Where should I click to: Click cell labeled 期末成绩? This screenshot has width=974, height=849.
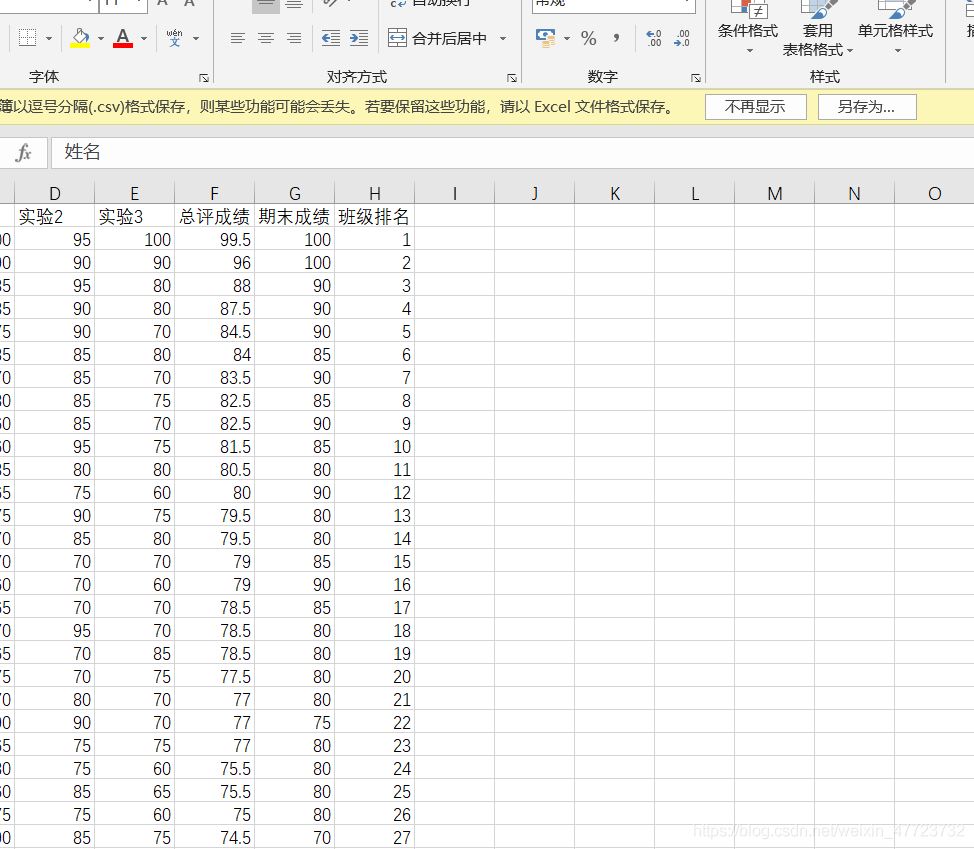click(x=294, y=216)
